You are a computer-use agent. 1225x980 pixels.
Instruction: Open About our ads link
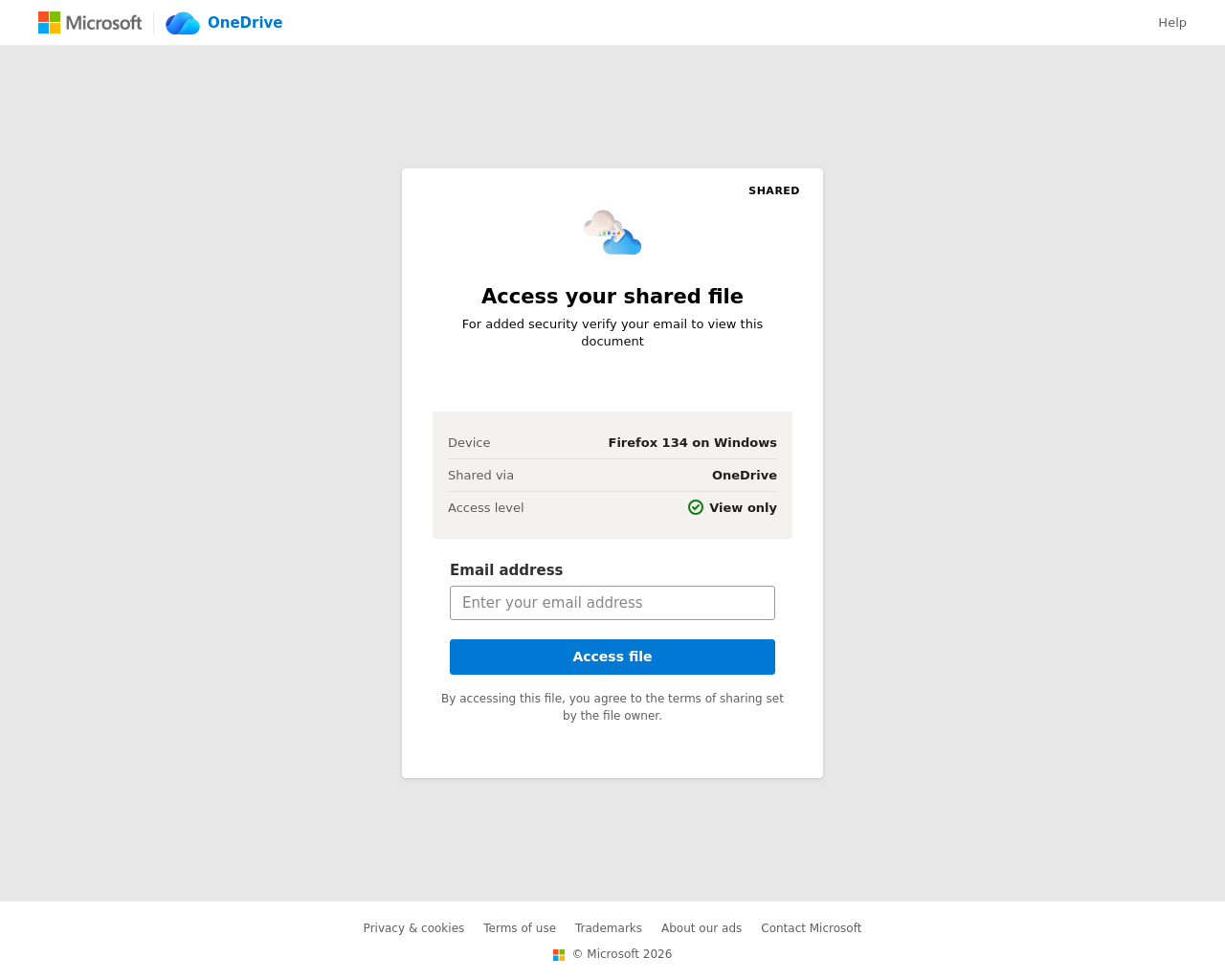702,928
